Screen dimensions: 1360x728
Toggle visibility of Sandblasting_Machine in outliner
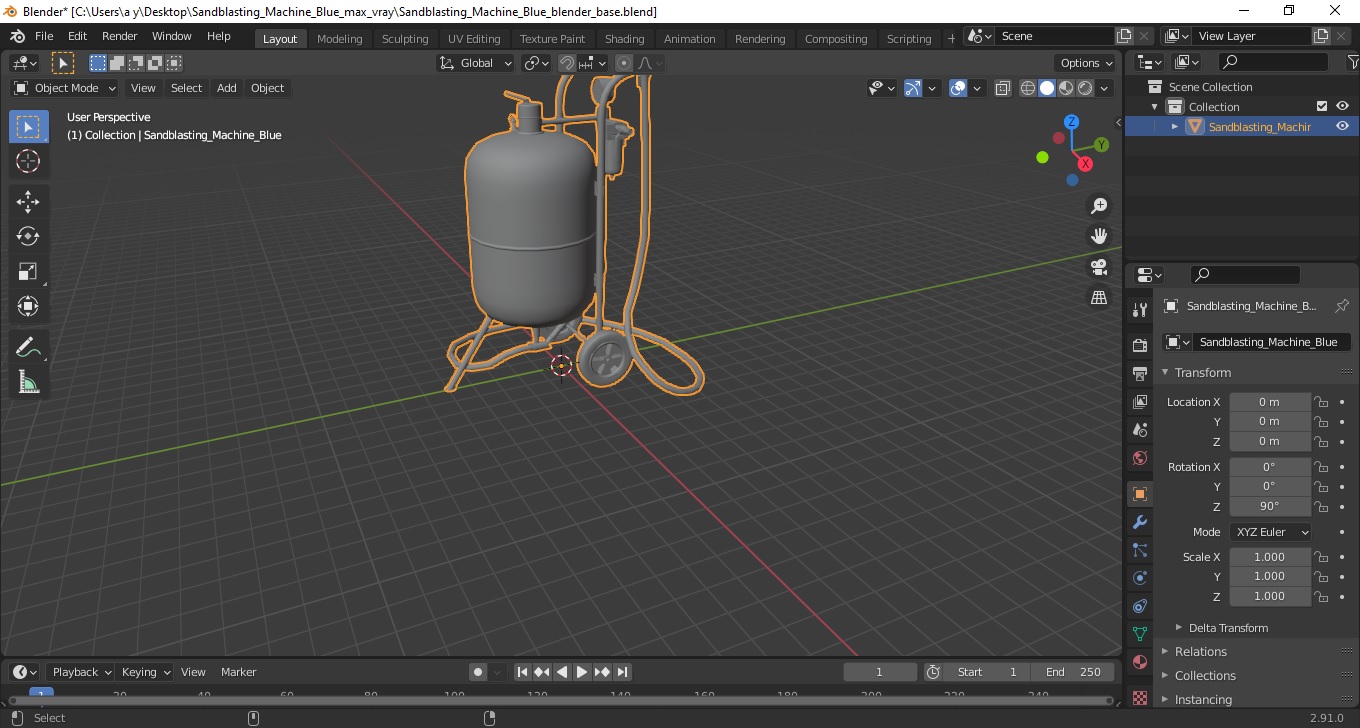tap(1342, 126)
